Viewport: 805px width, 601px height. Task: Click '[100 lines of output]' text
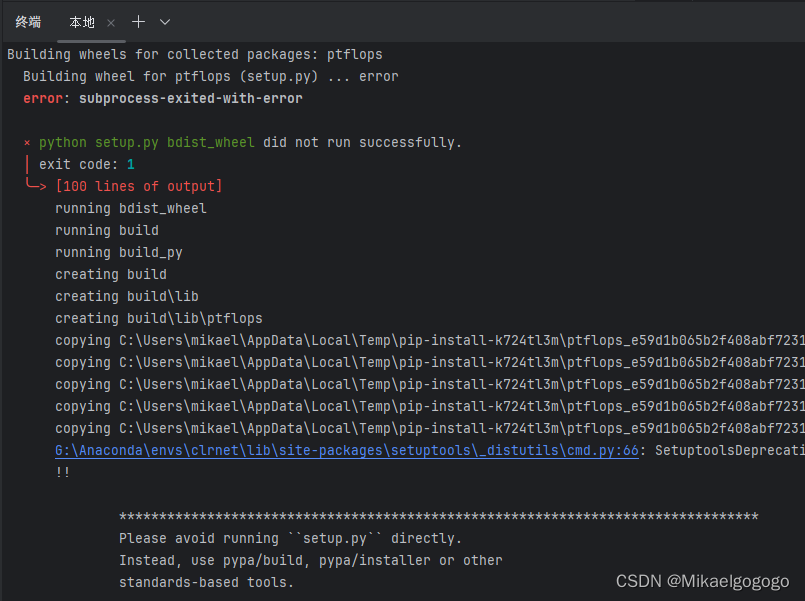click(139, 186)
